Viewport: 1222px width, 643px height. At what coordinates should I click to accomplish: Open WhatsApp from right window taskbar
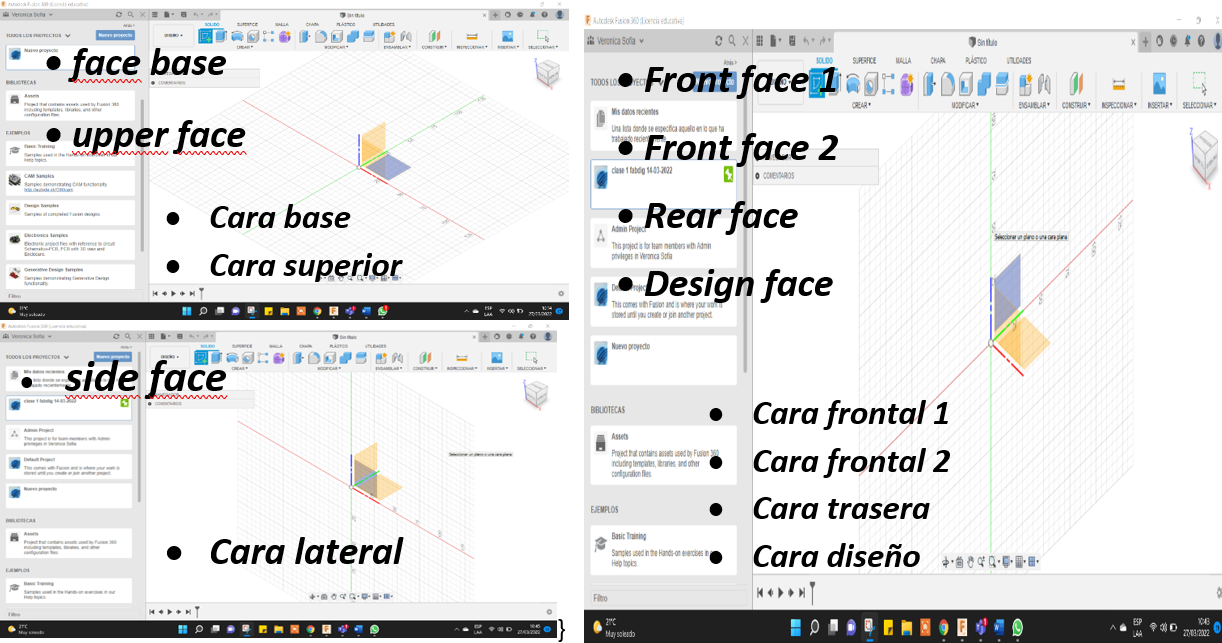click(1016, 627)
